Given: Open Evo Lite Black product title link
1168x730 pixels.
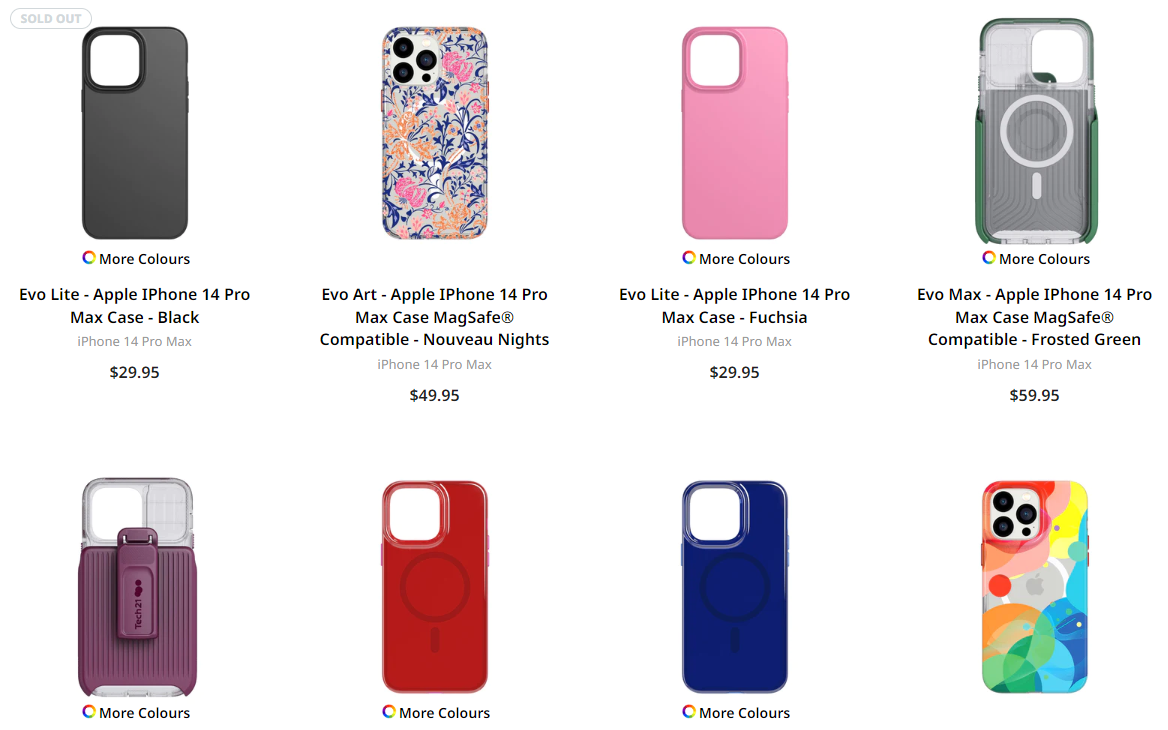Looking at the screenshot, I should click(135, 305).
